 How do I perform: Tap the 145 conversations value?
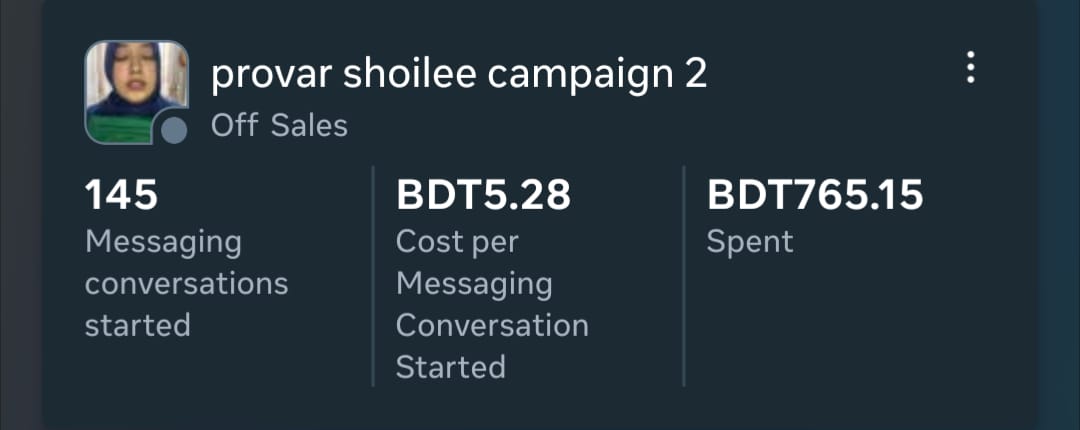(x=121, y=195)
